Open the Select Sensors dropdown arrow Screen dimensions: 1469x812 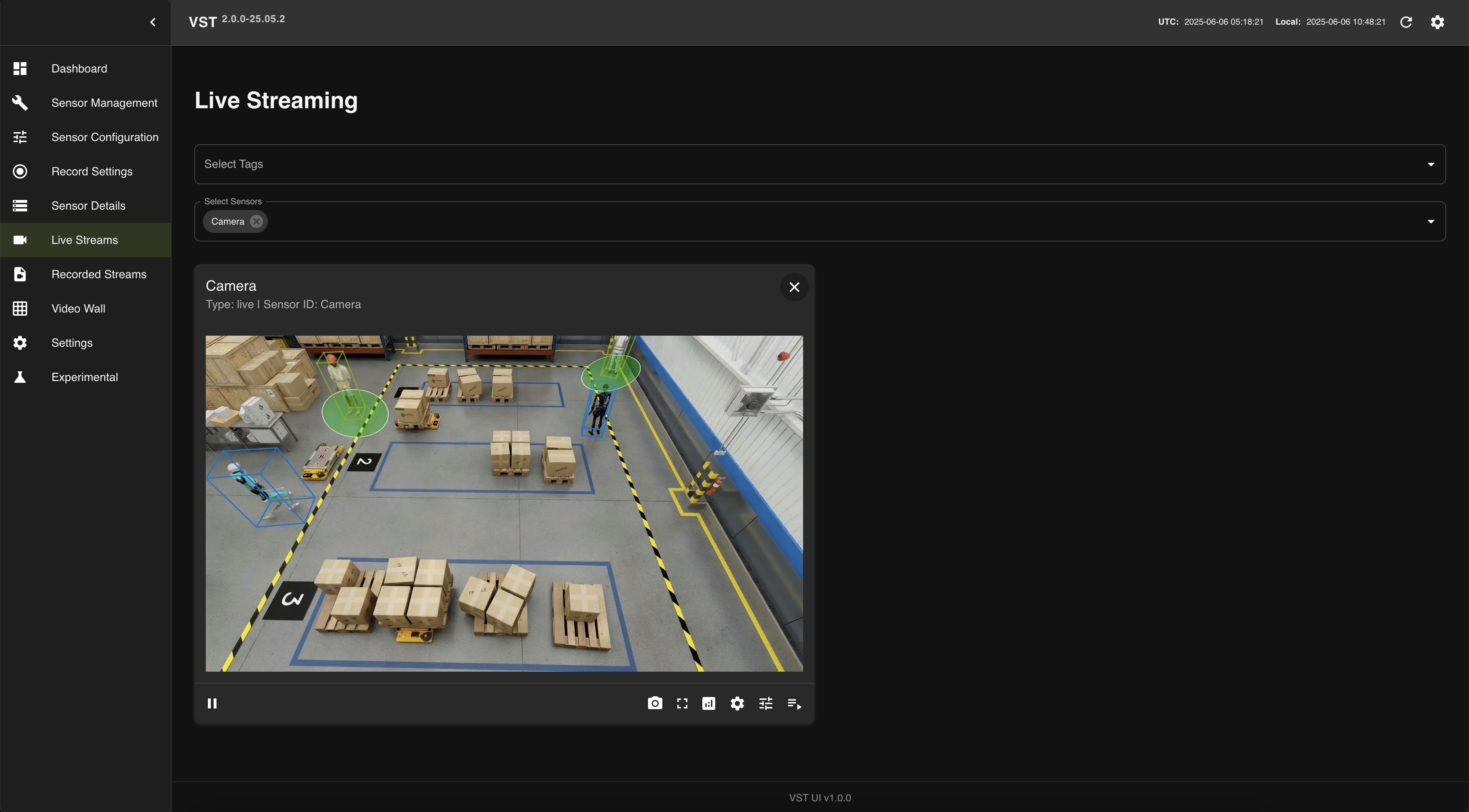(x=1430, y=222)
